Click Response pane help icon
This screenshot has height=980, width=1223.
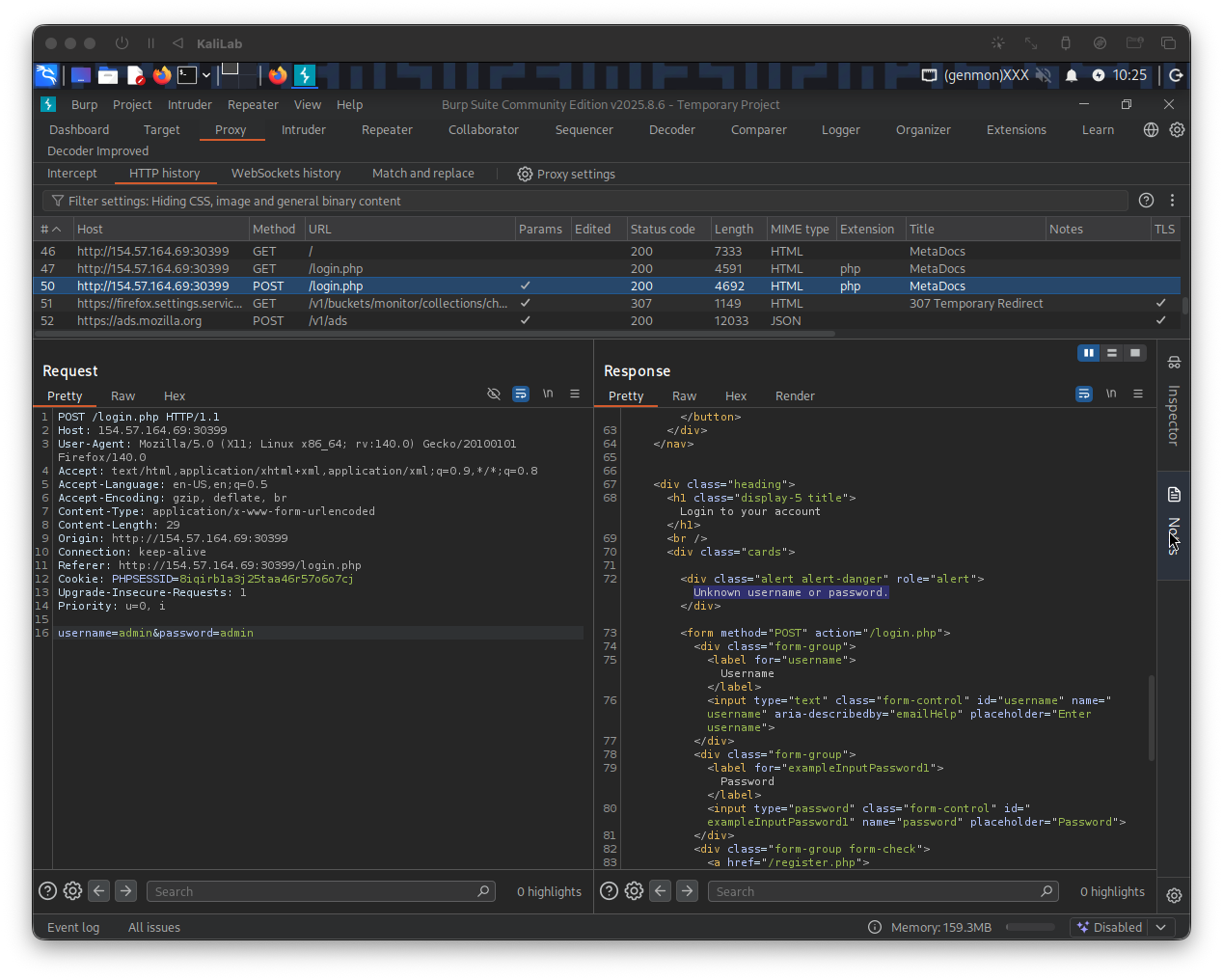(609, 891)
